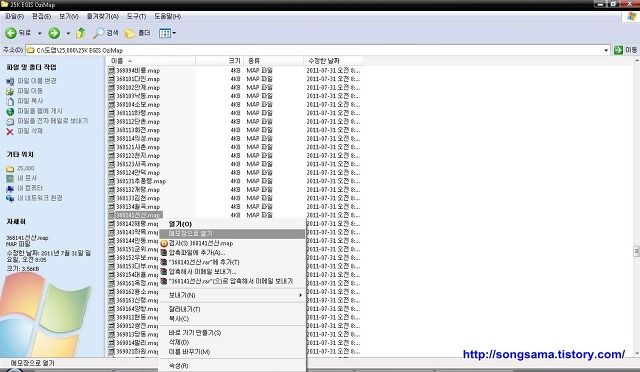Select the 368102안계.map file

coord(138,87)
